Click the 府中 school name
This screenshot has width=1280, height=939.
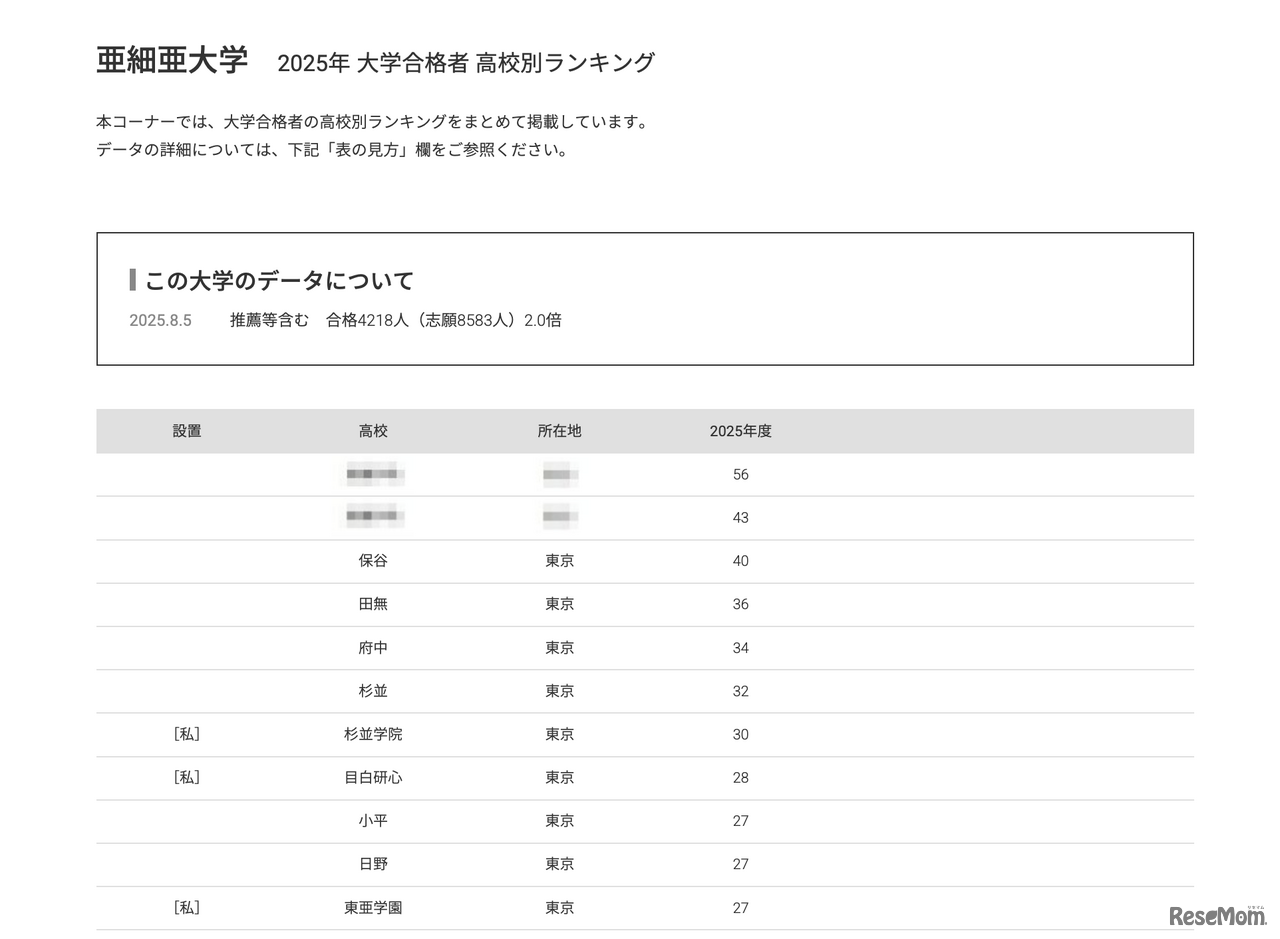coord(374,648)
